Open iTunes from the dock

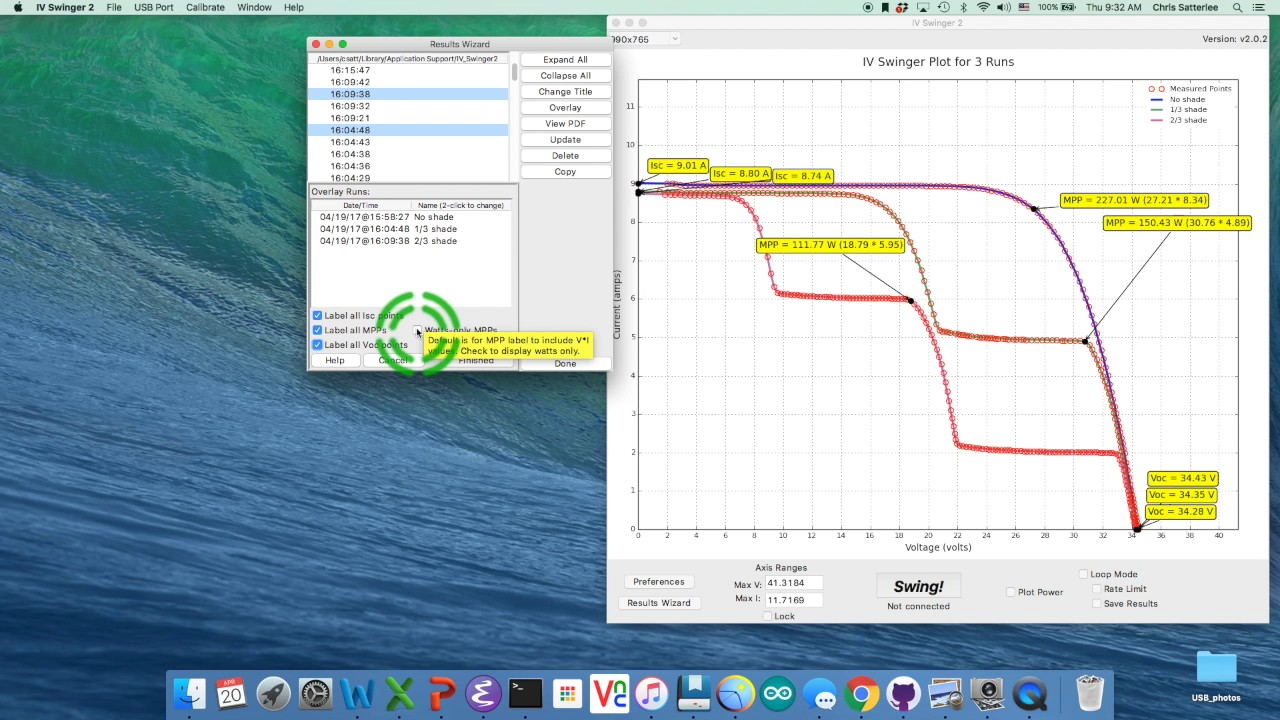[x=651, y=693]
